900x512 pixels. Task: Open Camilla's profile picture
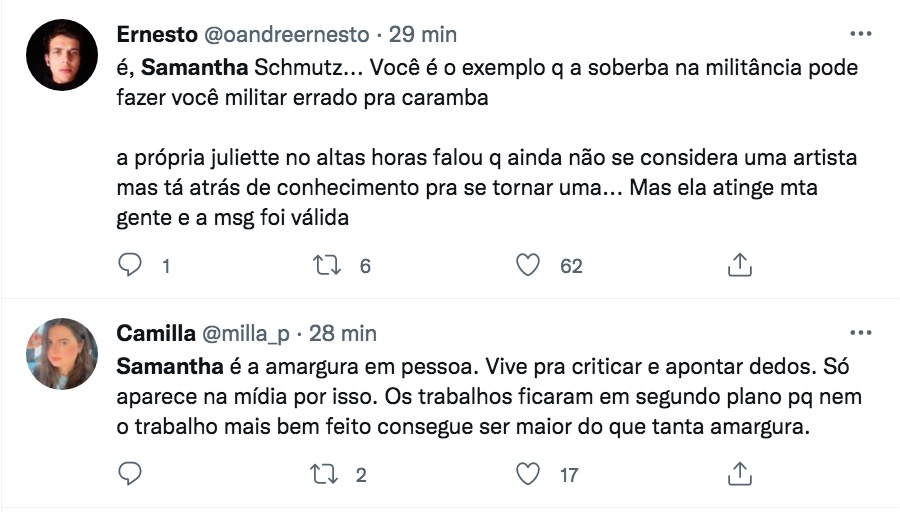[x=61, y=354]
